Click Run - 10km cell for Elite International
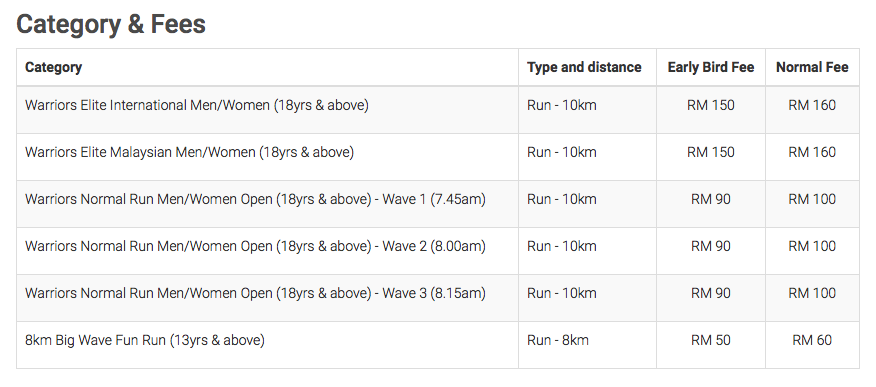876x387 pixels. pos(561,105)
